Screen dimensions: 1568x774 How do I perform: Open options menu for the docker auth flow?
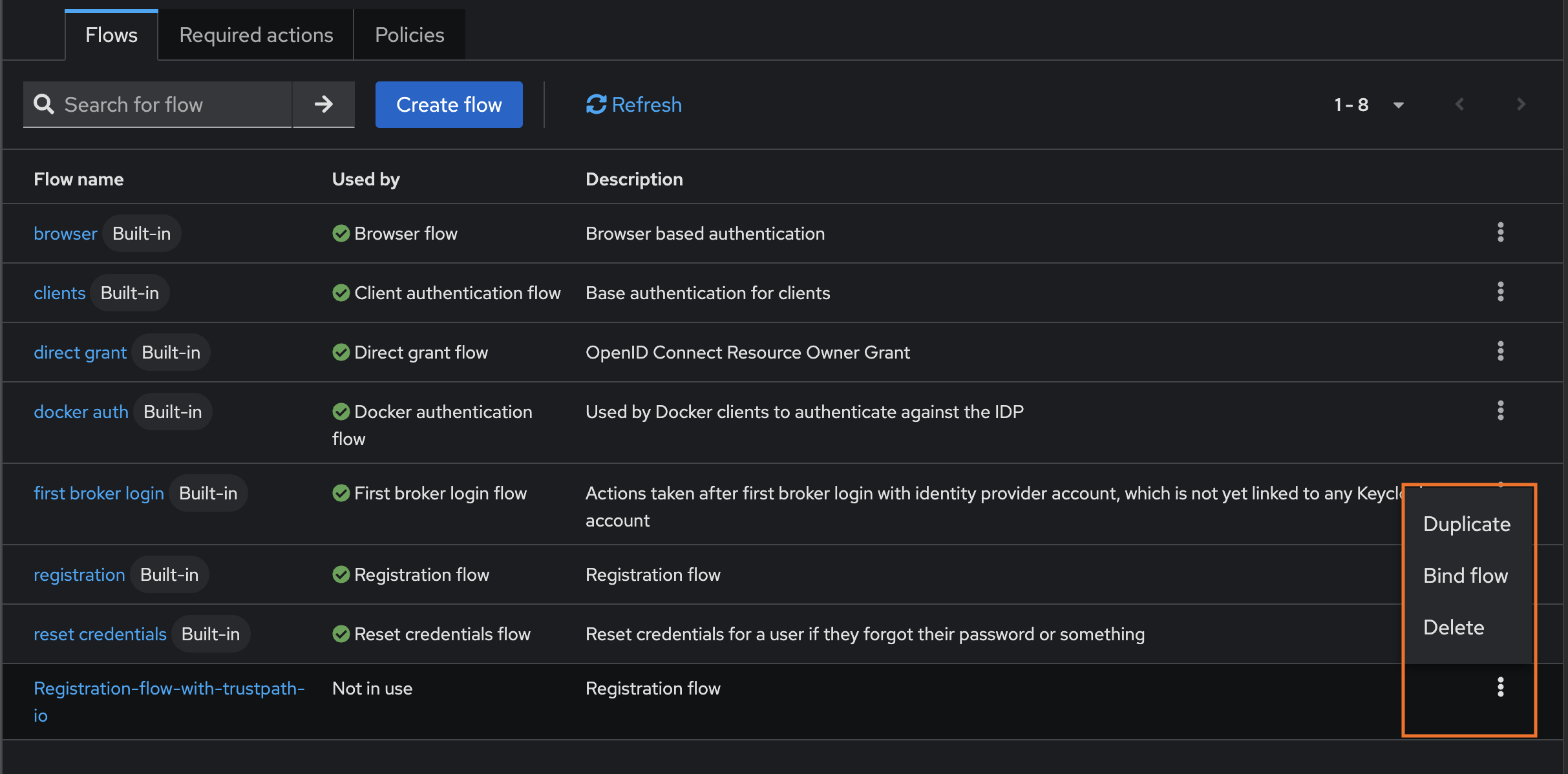[x=1500, y=411]
